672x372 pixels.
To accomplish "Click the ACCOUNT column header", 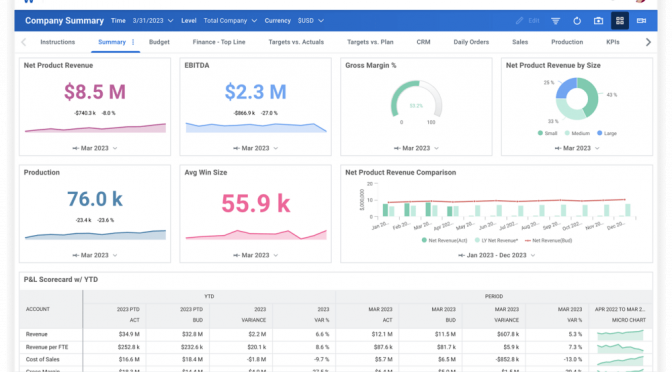I will 38,309.
